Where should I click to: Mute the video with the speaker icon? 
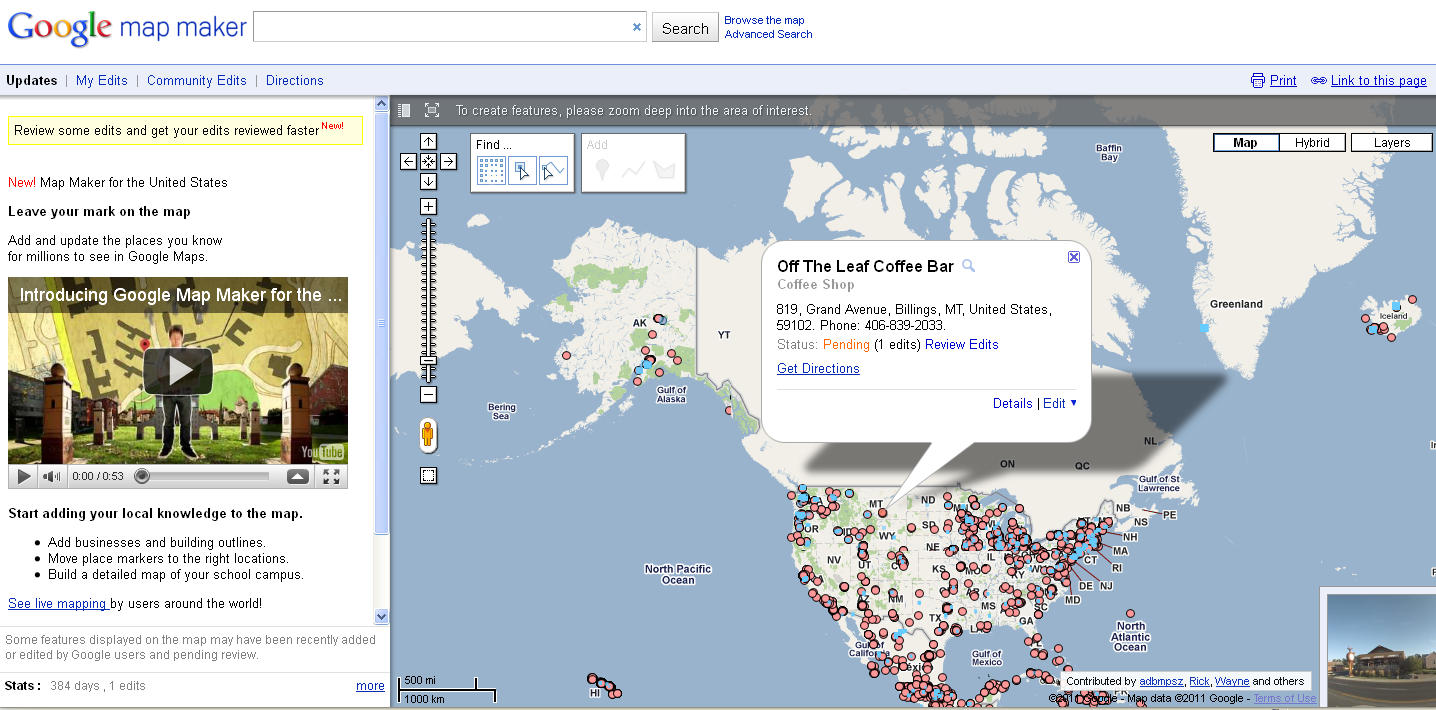click(52, 477)
